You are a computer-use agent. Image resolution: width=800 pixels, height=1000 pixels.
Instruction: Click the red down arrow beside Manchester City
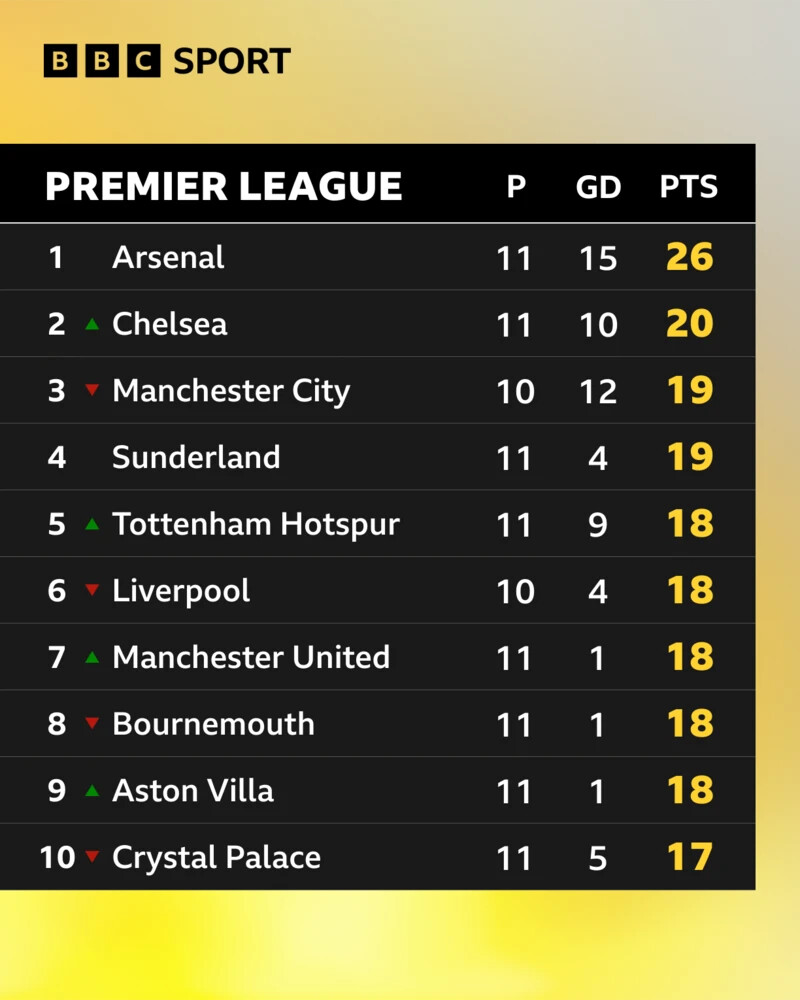(x=92, y=391)
